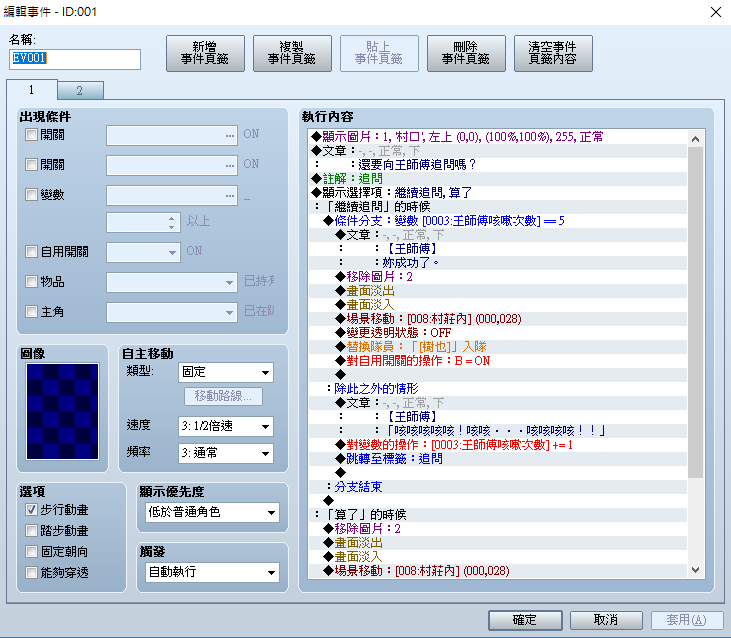Screen dimensions: 731x638
Task: Enable the second 開關 condition checkbox
Action: pyautogui.click(x=31, y=165)
